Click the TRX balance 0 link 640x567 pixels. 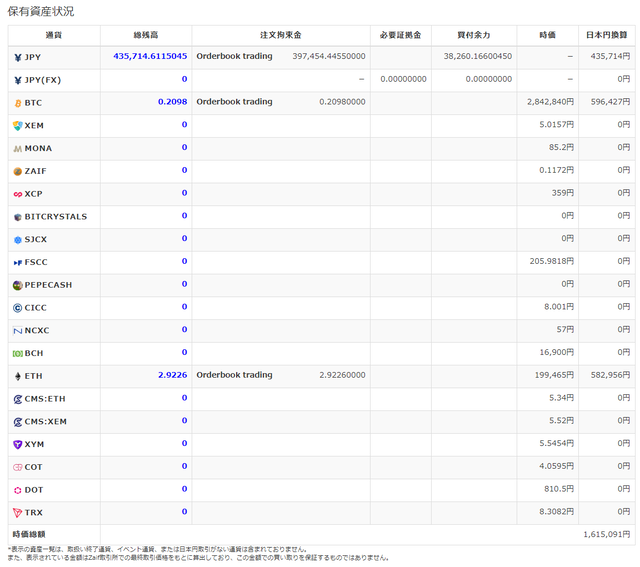coord(184,511)
